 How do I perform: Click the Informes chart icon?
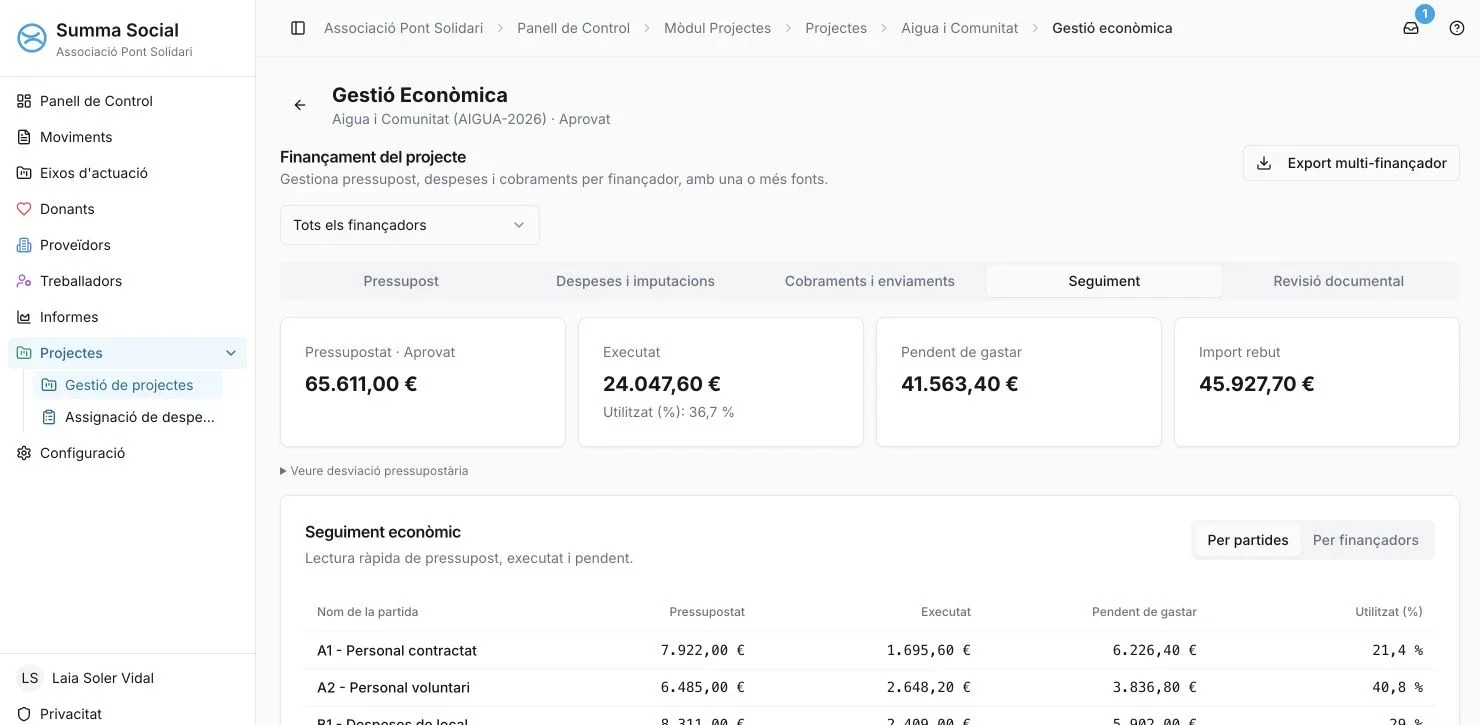coord(24,317)
